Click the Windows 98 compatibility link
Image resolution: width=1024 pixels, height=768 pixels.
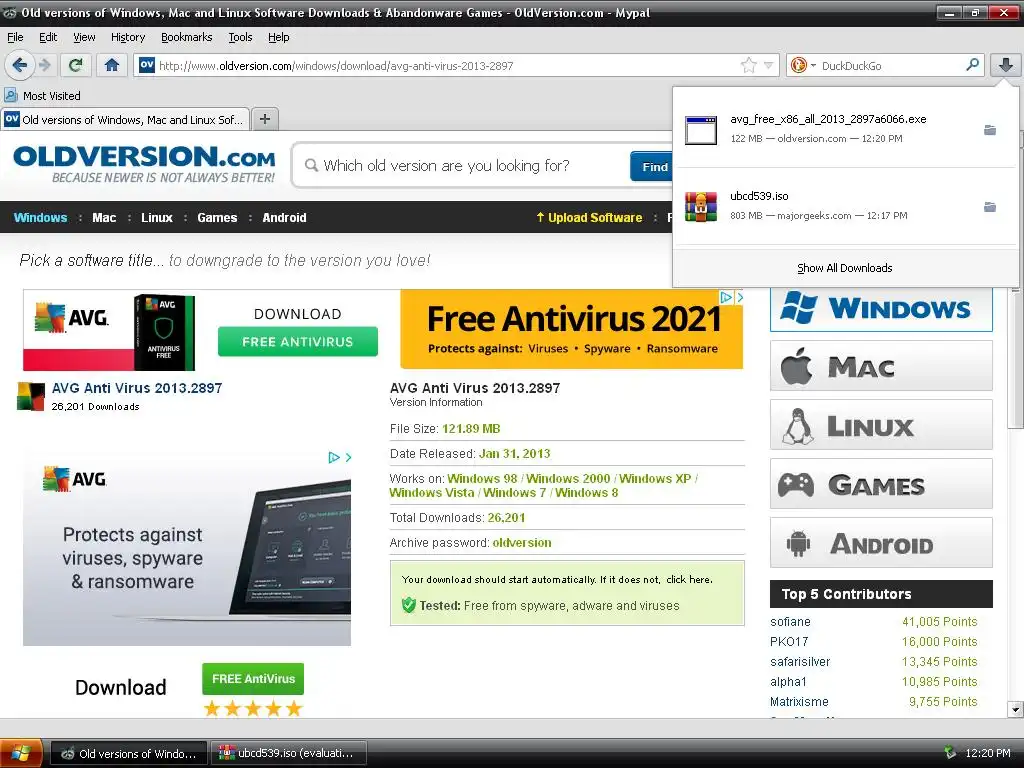[482, 479]
